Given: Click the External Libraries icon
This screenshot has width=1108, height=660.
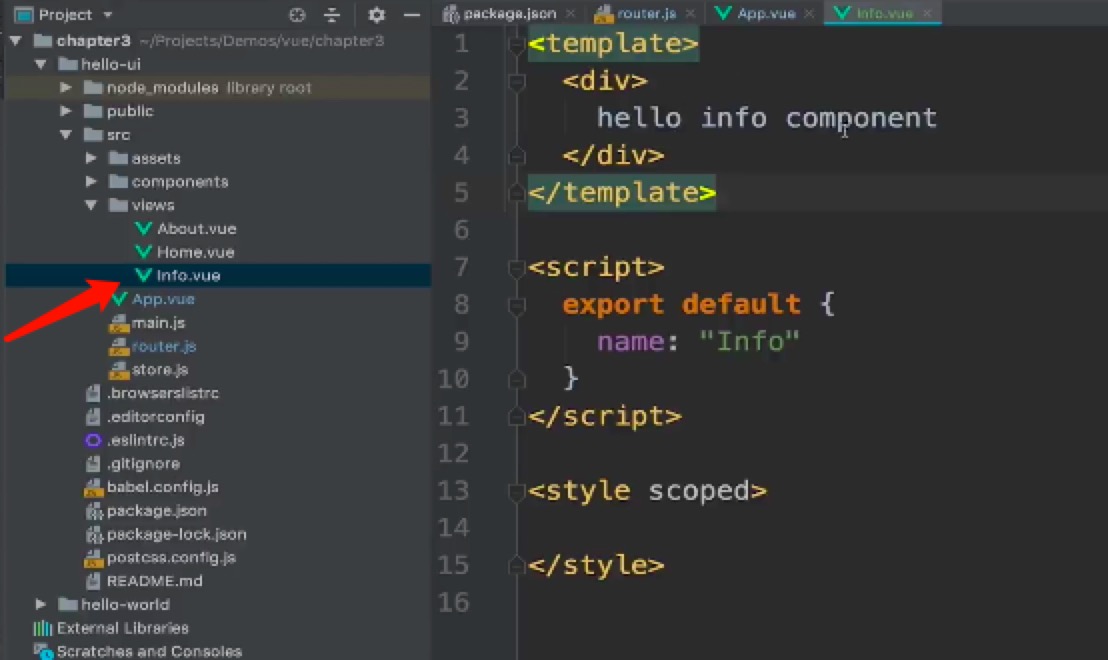Looking at the screenshot, I should tap(43, 628).
